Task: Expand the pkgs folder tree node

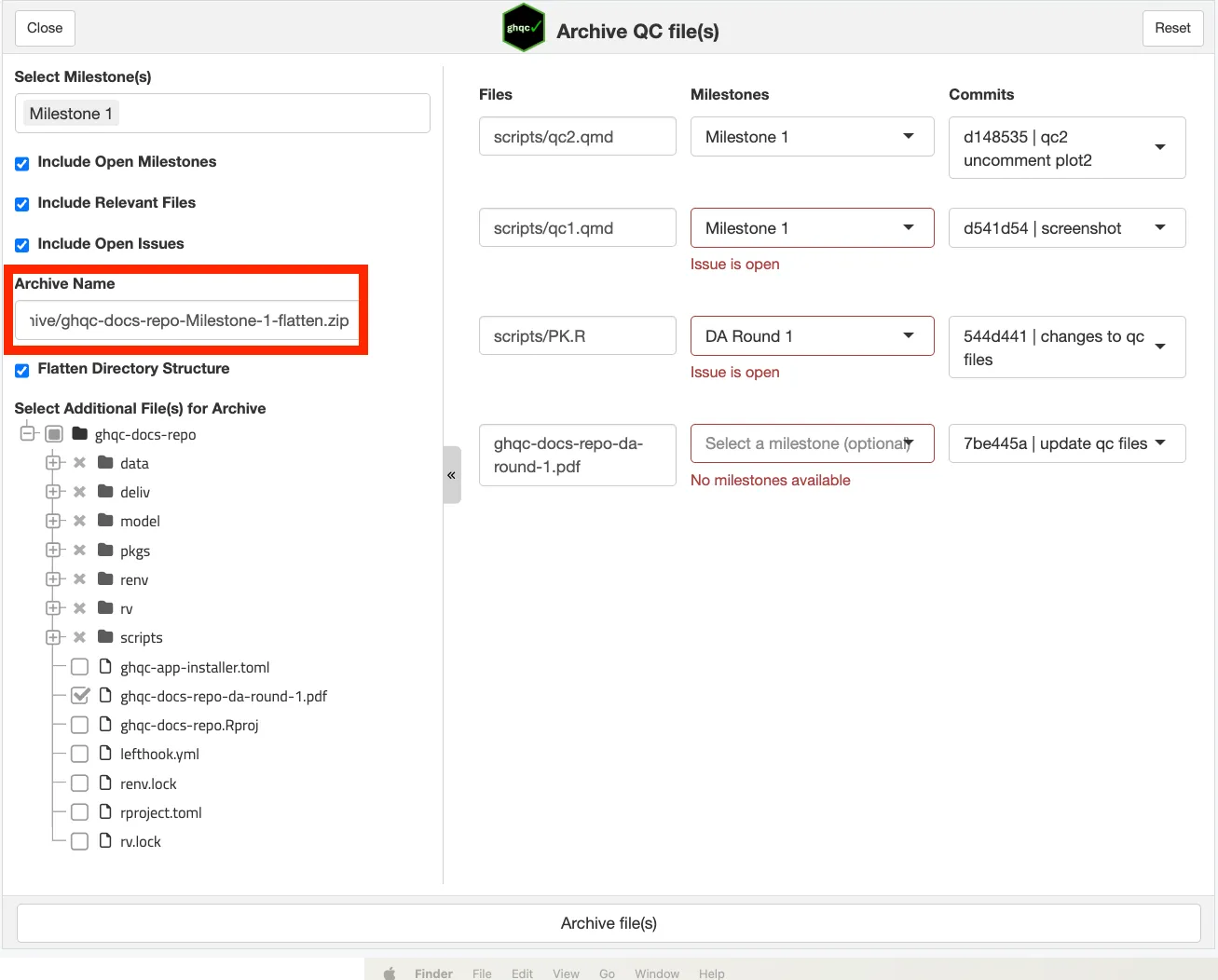Action: click(x=53, y=551)
